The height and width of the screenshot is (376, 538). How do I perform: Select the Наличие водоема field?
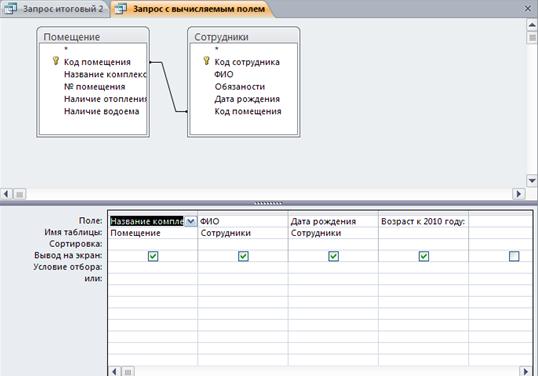102,111
